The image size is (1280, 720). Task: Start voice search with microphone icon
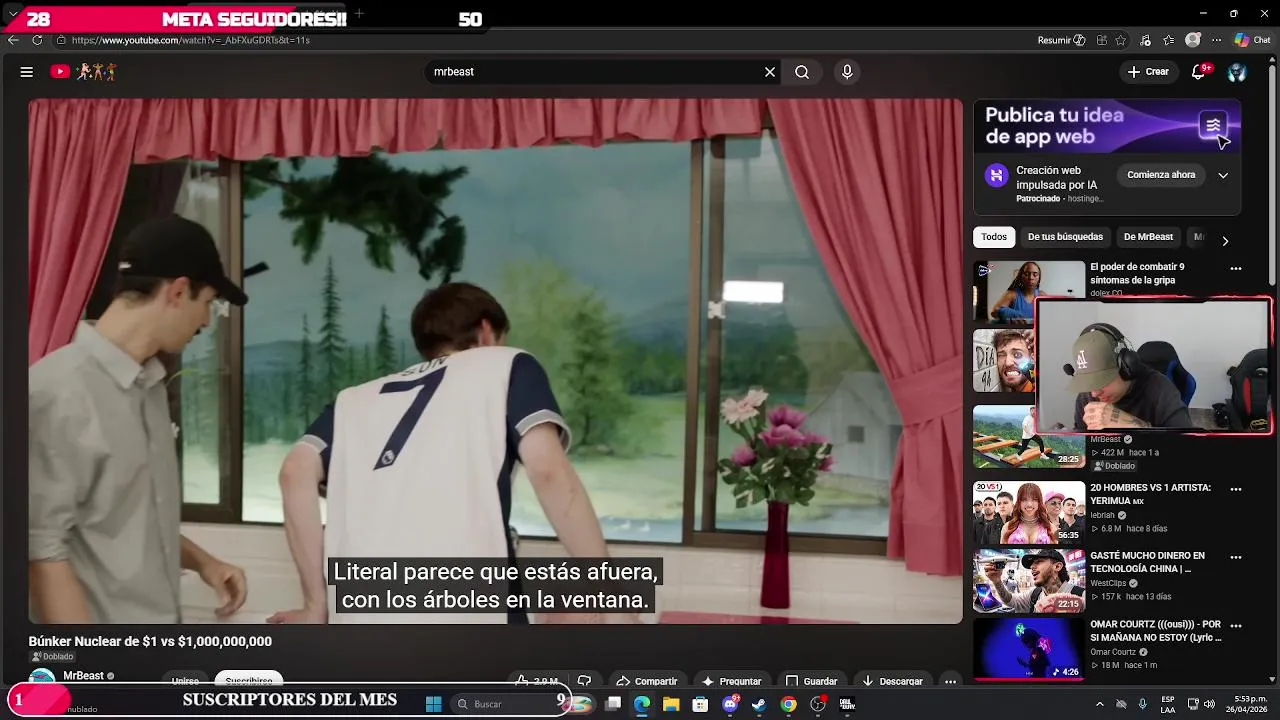tap(847, 72)
